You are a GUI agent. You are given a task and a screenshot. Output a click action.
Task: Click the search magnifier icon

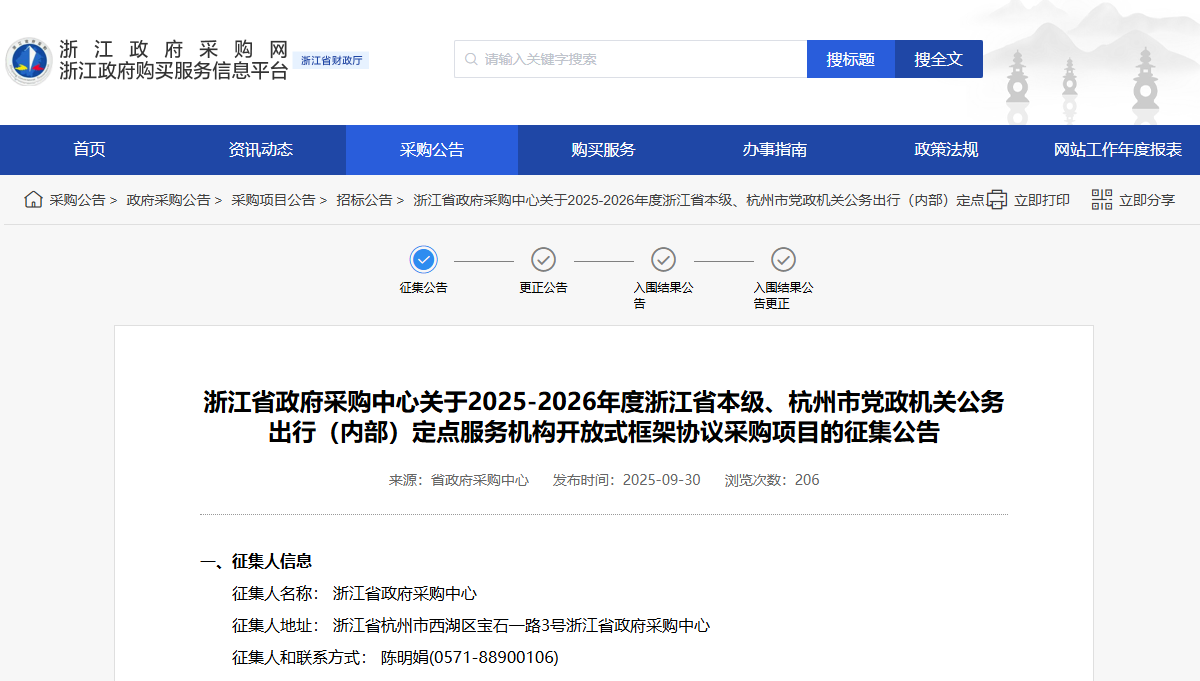click(471, 59)
